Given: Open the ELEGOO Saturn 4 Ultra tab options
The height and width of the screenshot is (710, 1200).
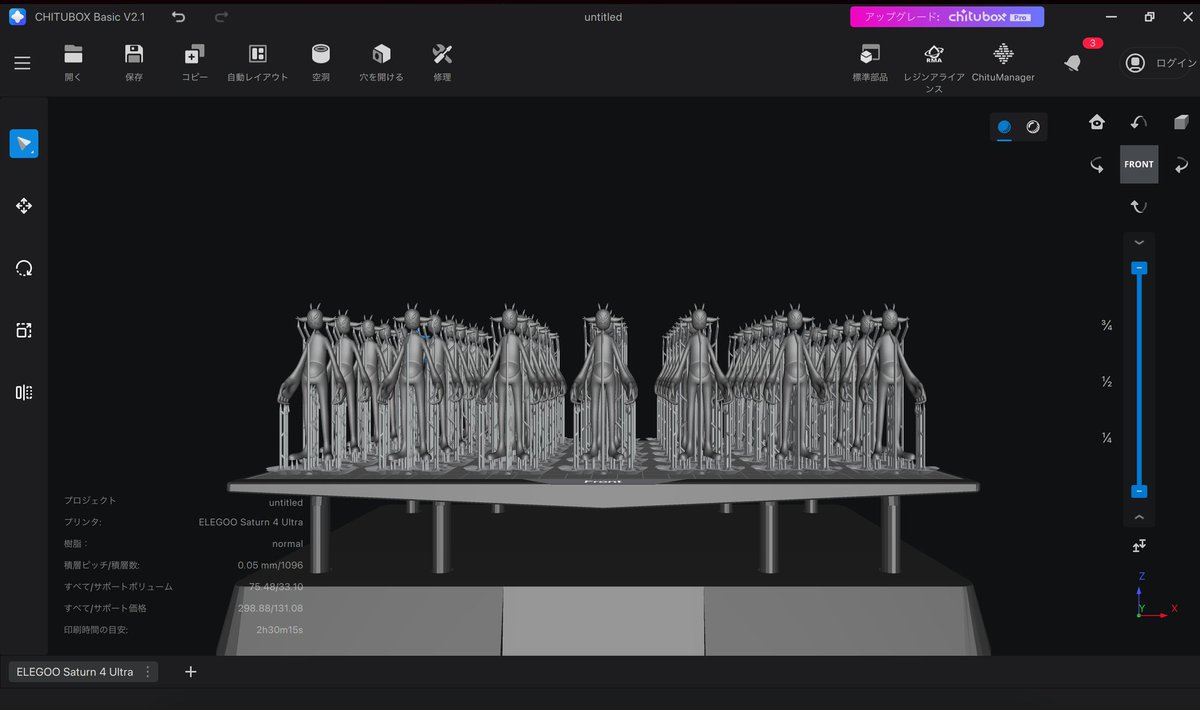Looking at the screenshot, I should click(x=148, y=672).
